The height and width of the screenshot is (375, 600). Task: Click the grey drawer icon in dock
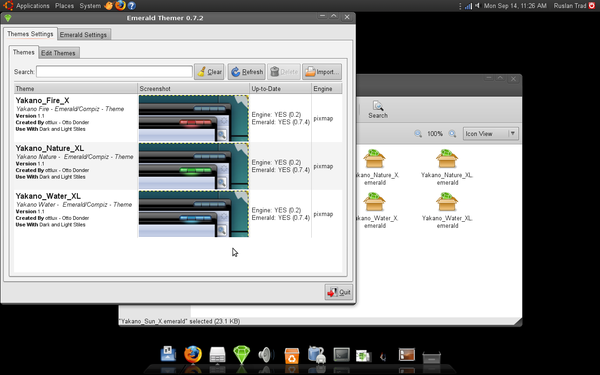coord(431,357)
